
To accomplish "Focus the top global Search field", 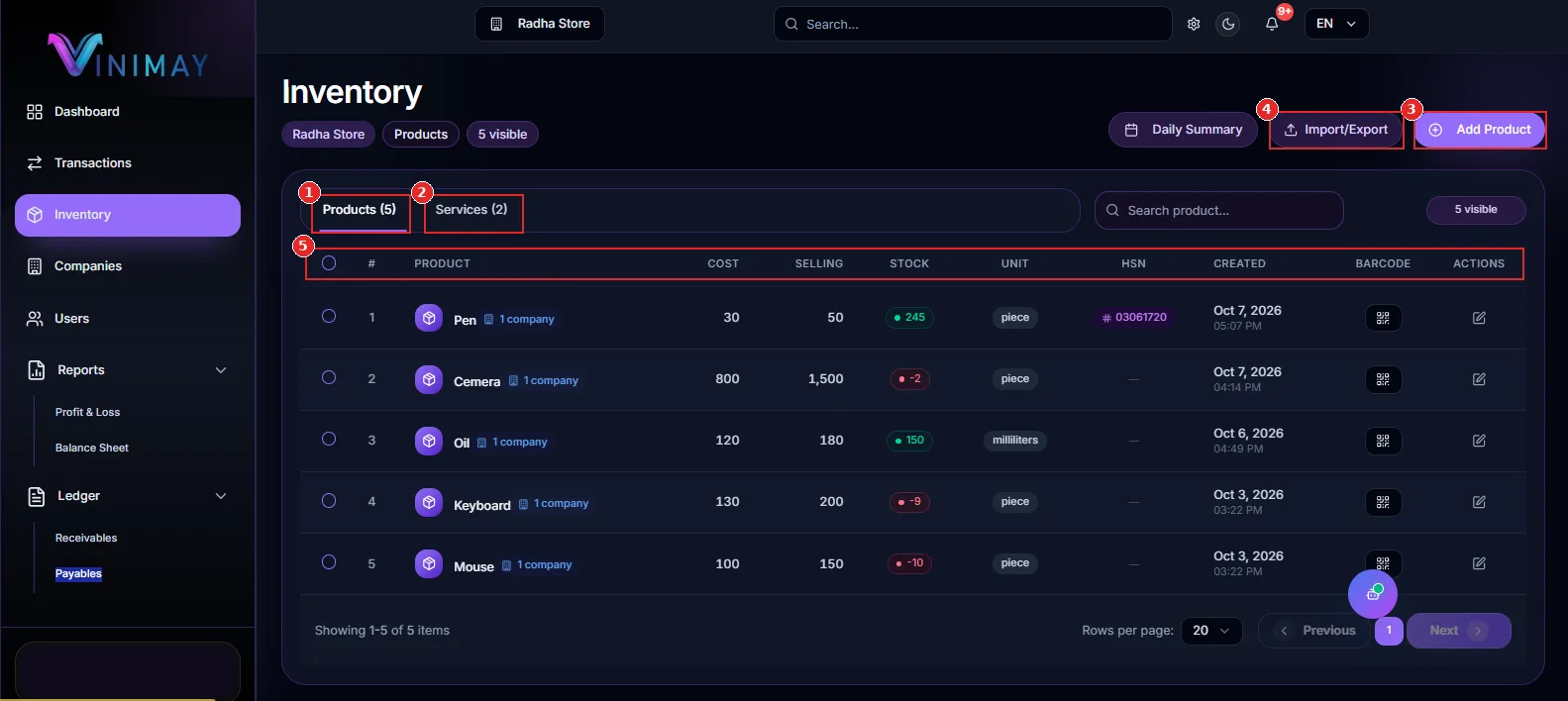I will tap(973, 24).
